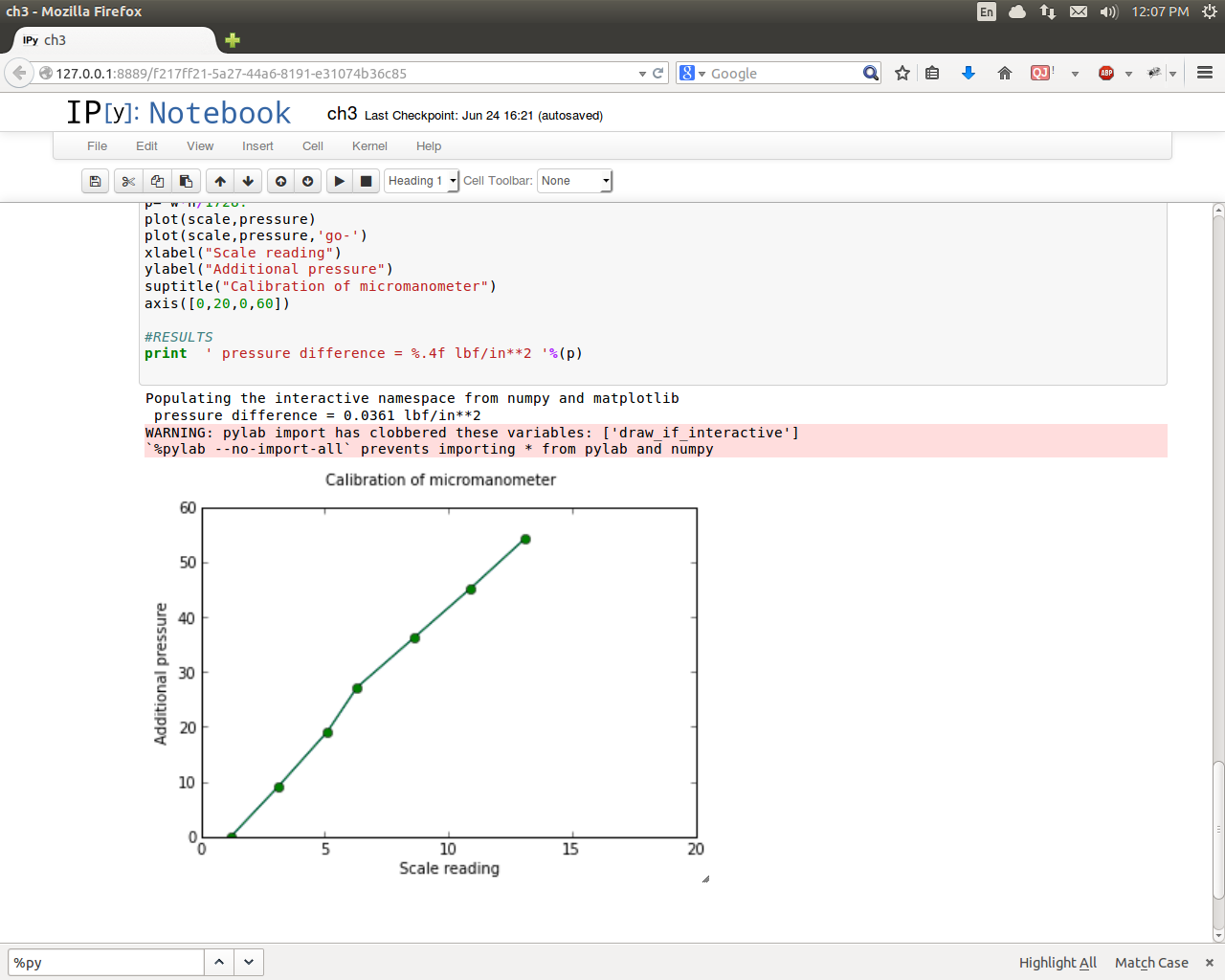Move the selected cell up
This screenshot has width=1225, height=980.
(220, 181)
